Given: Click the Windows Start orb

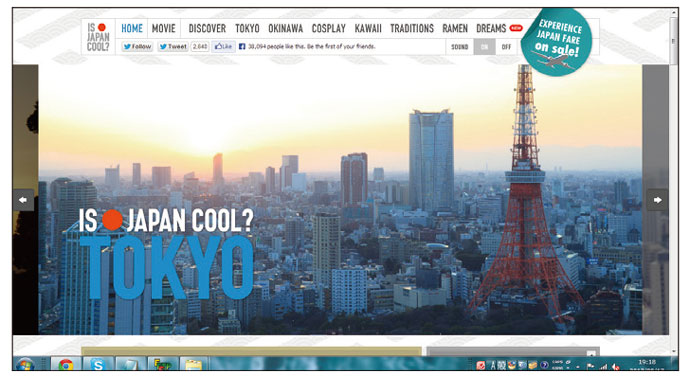Looking at the screenshot, I should coord(25,364).
